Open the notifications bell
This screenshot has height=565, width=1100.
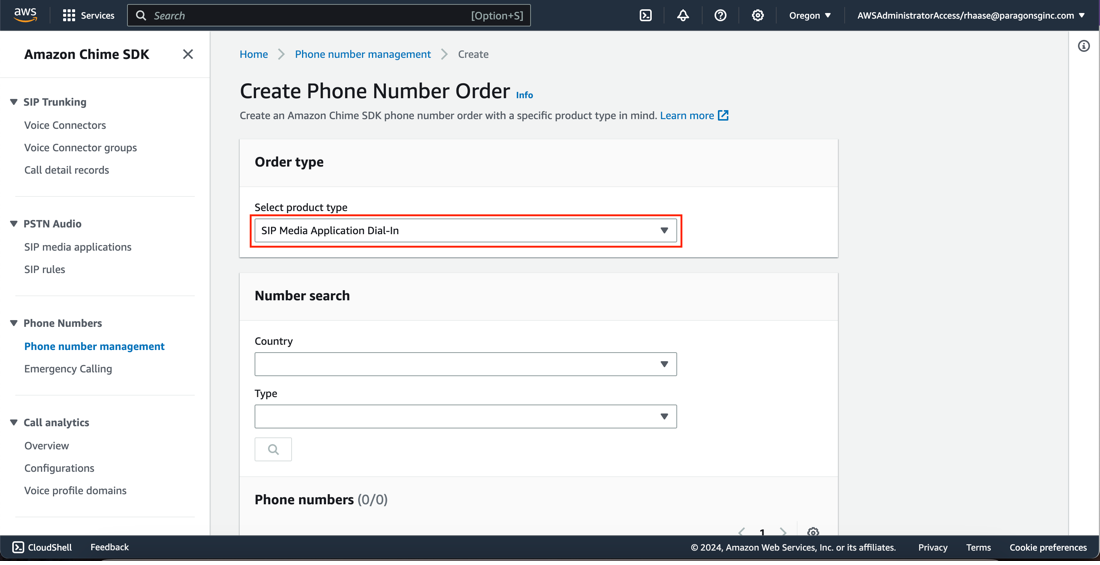pyautogui.click(x=683, y=15)
